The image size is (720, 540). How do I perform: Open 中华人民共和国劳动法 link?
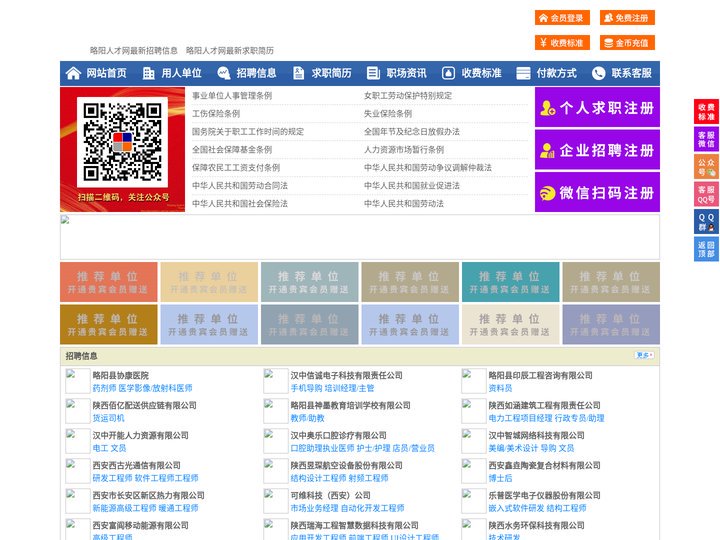(x=404, y=203)
